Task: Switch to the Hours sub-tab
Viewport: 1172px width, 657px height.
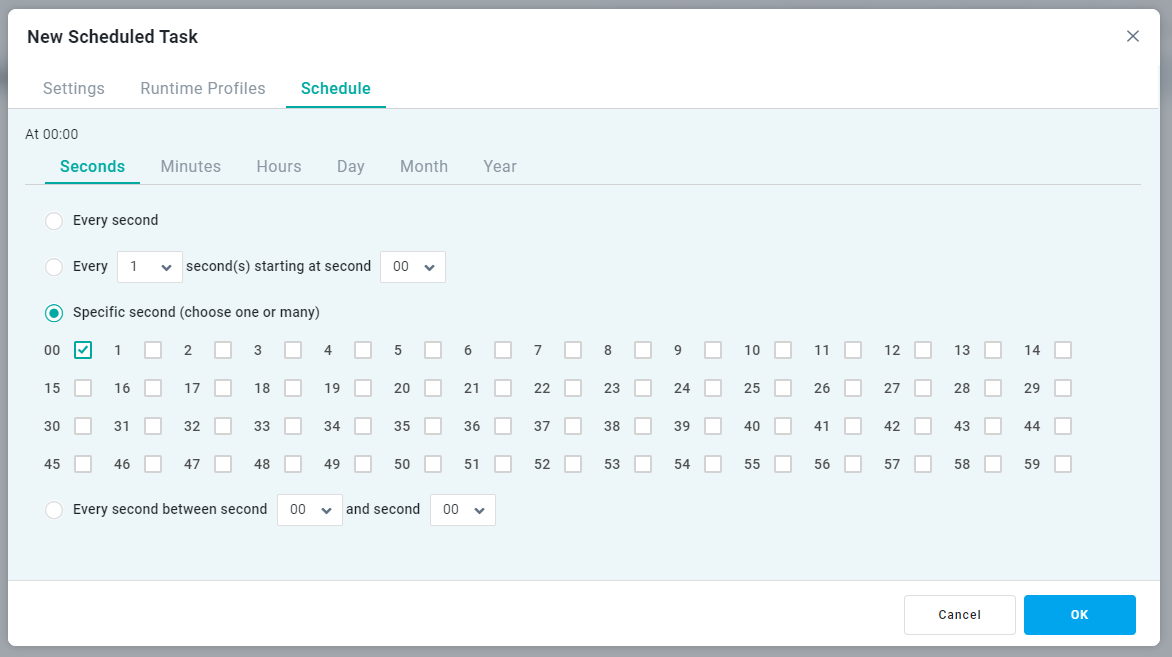Action: (279, 166)
